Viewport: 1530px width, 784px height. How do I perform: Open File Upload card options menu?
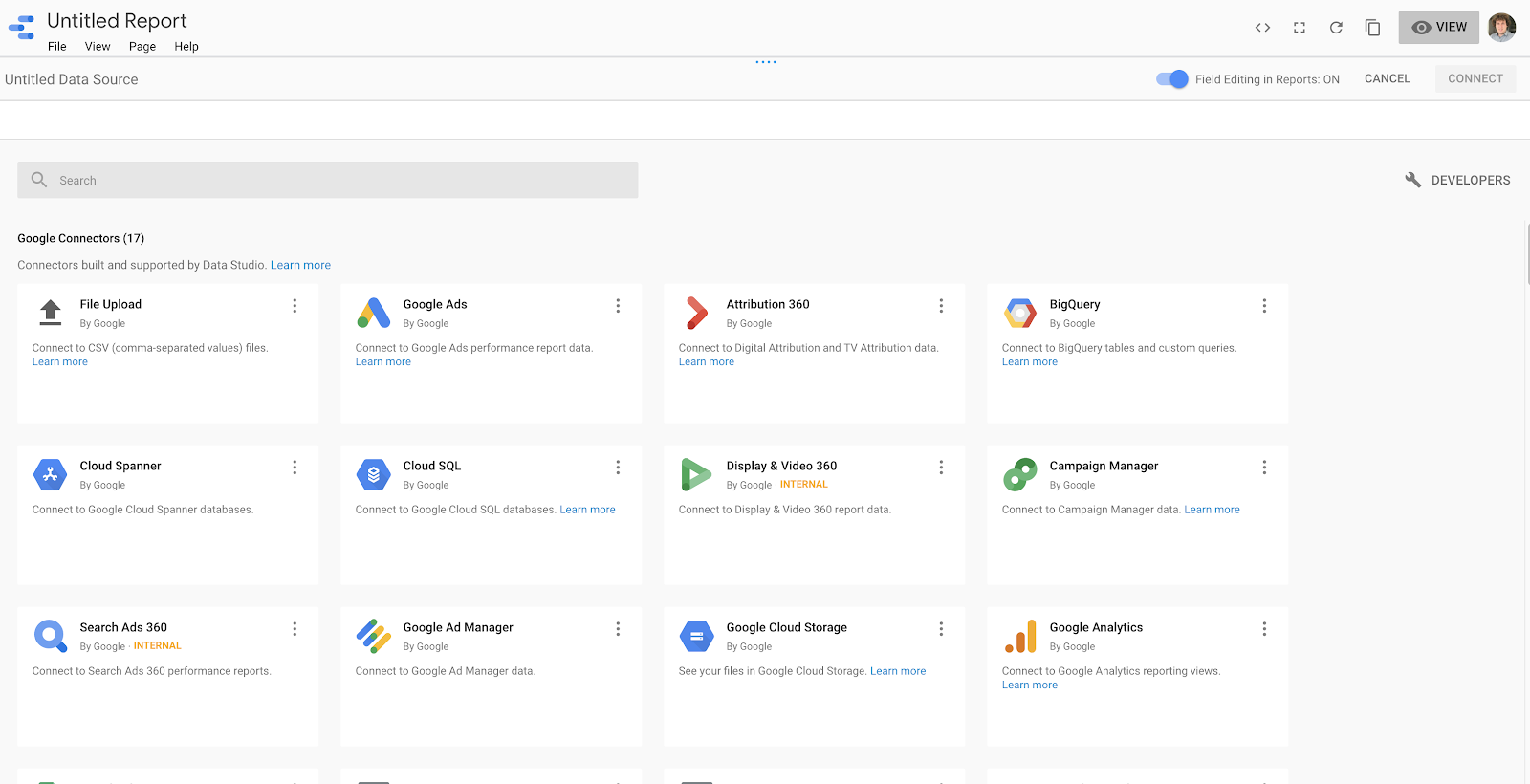tap(295, 306)
